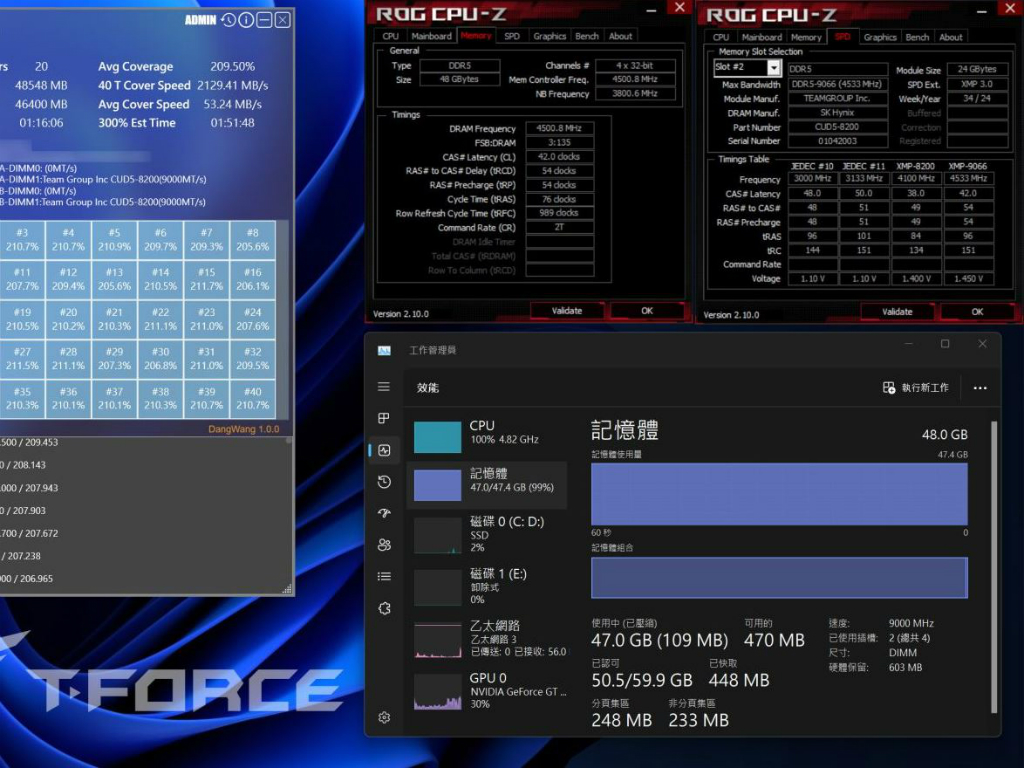Image resolution: width=1024 pixels, height=768 pixels.
Task: Switch to Memory tab in right CPU-Z window
Action: point(806,38)
